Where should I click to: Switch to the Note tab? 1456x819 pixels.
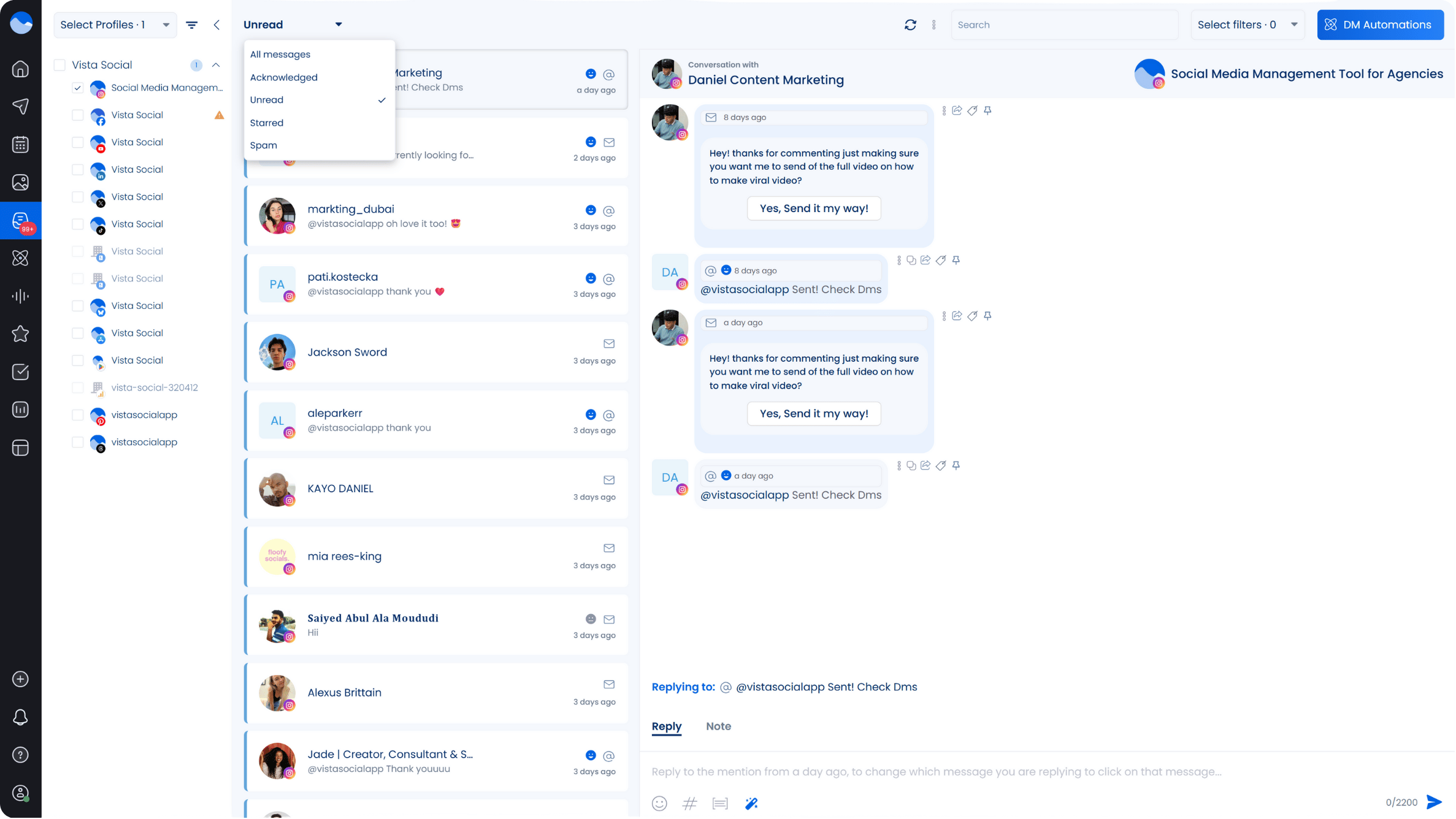[718, 726]
